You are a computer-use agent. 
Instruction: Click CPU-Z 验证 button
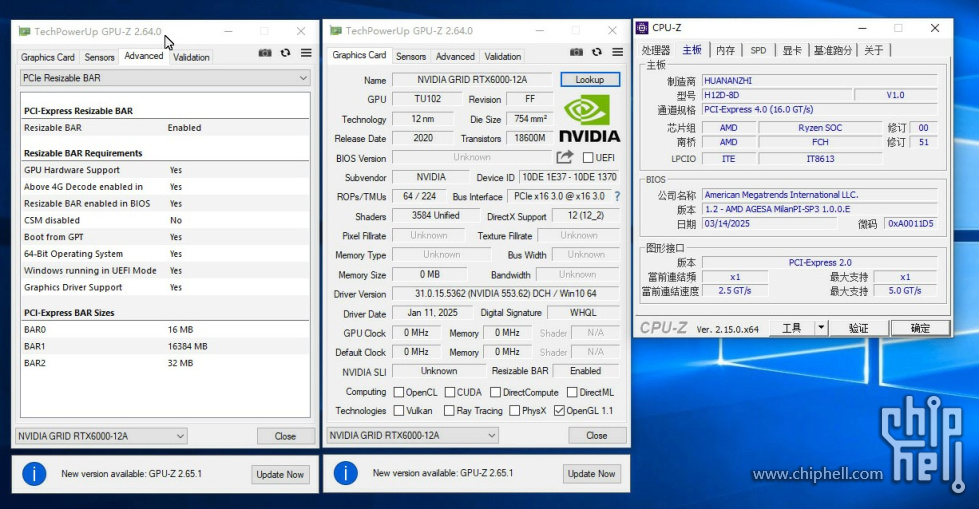point(858,328)
